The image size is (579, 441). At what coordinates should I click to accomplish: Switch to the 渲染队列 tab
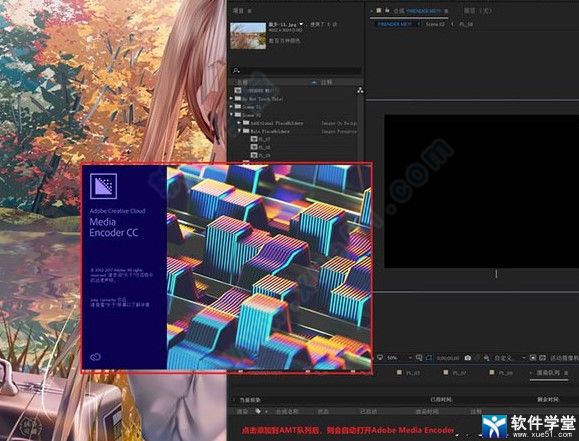[x=548, y=373]
